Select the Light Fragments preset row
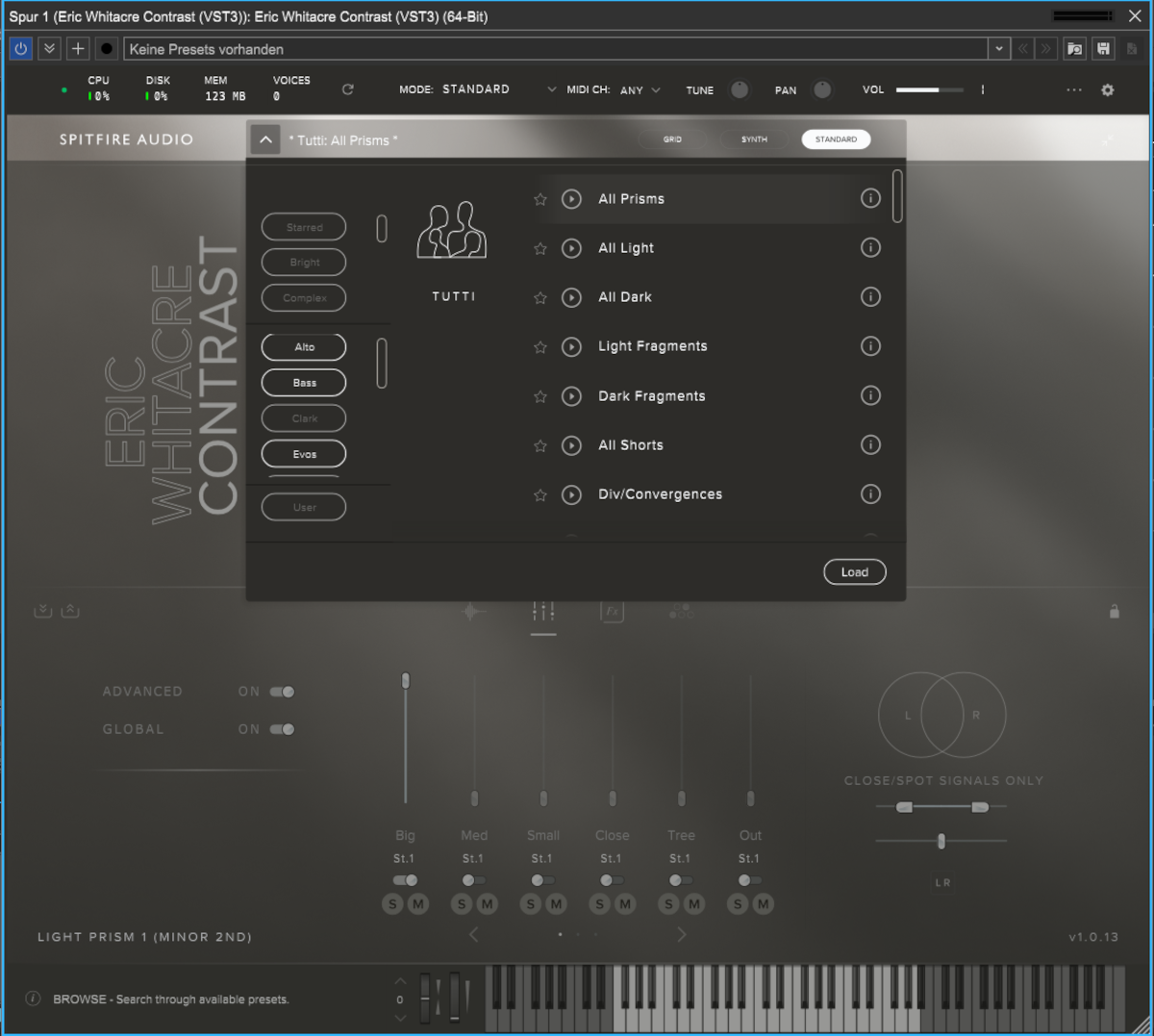This screenshot has height=1036, width=1154. pyautogui.click(x=707, y=346)
